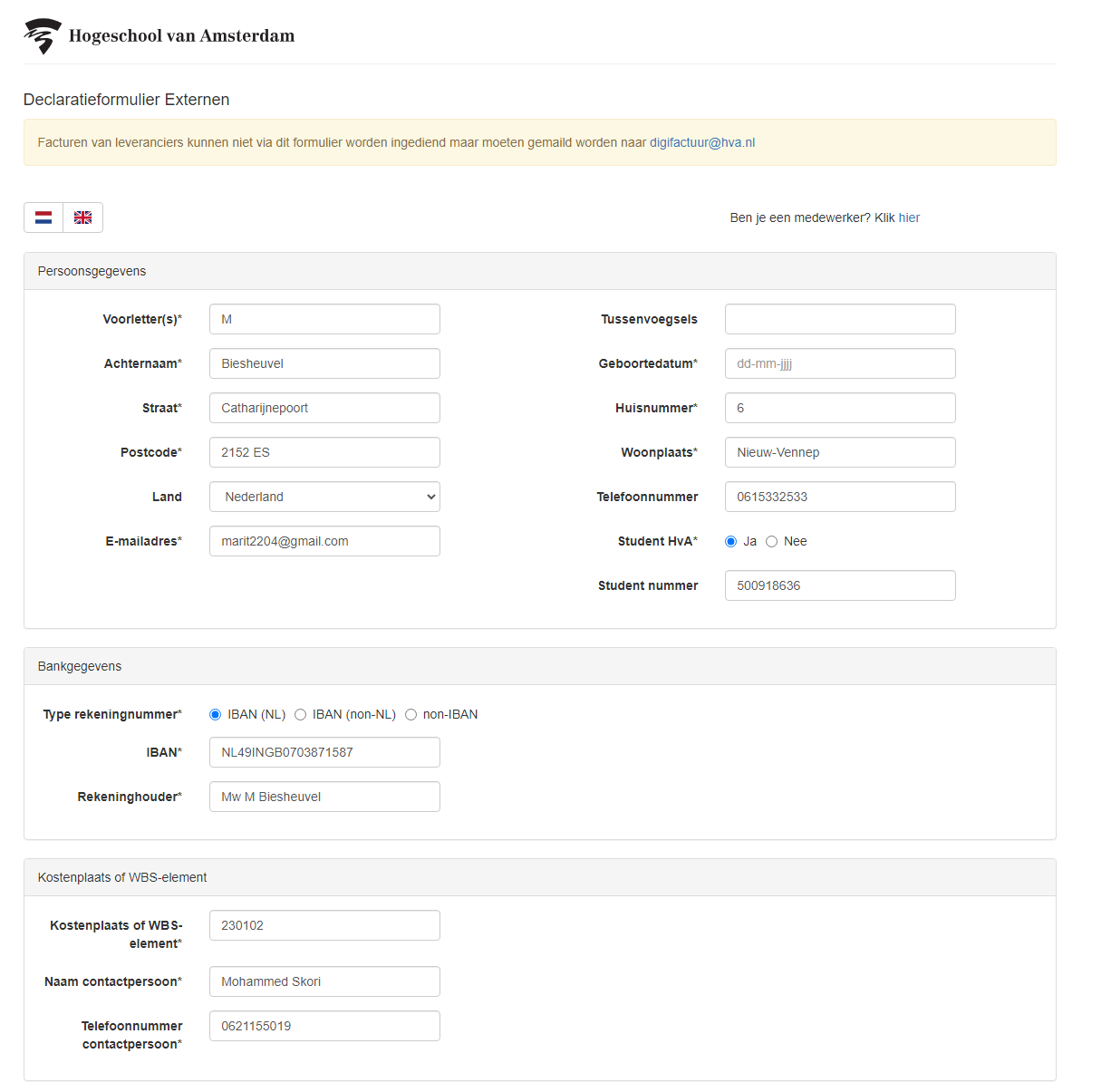Click the Hogeschool van Amsterdam logo icon

42,36
